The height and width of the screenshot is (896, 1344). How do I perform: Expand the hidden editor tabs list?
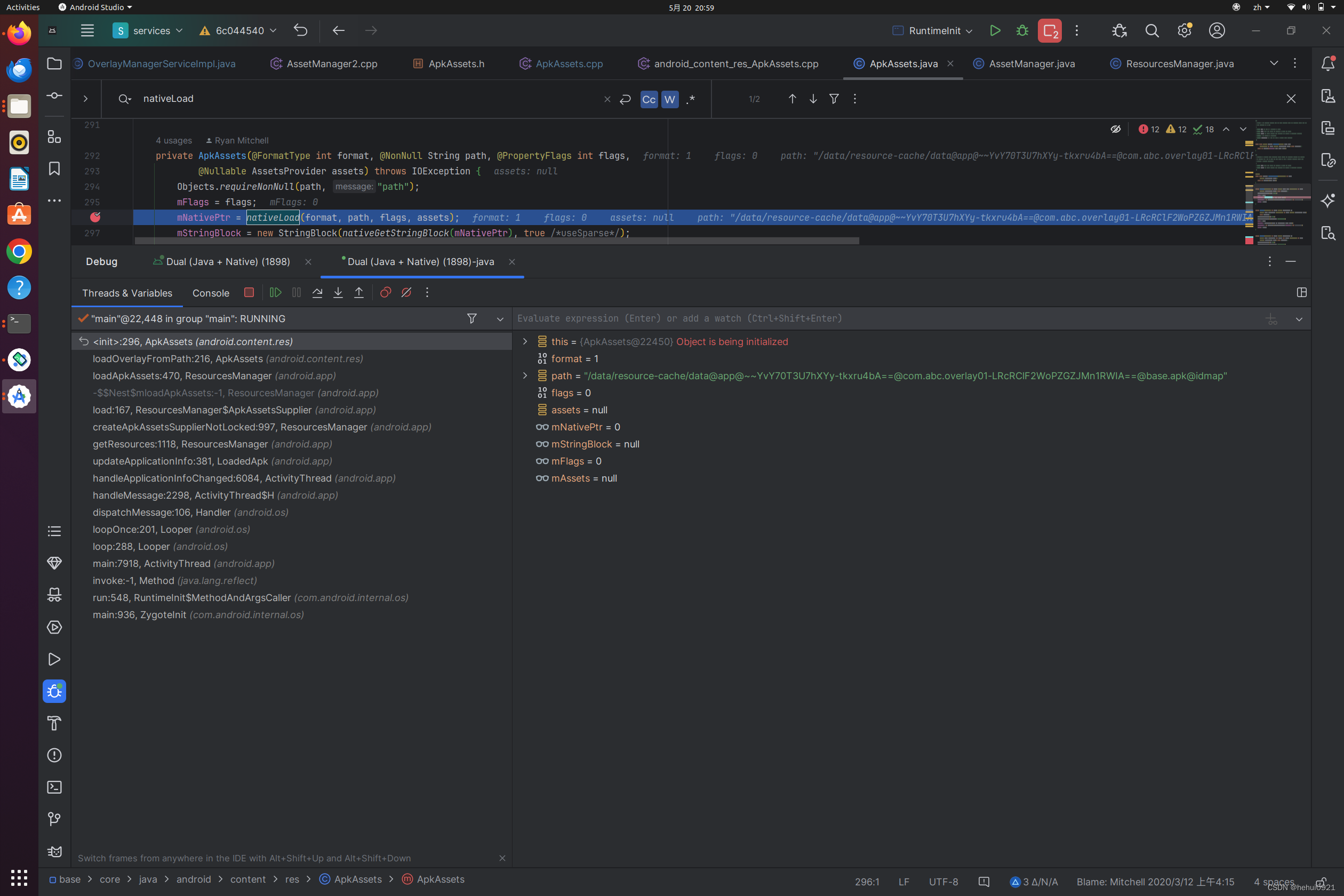[x=1274, y=63]
